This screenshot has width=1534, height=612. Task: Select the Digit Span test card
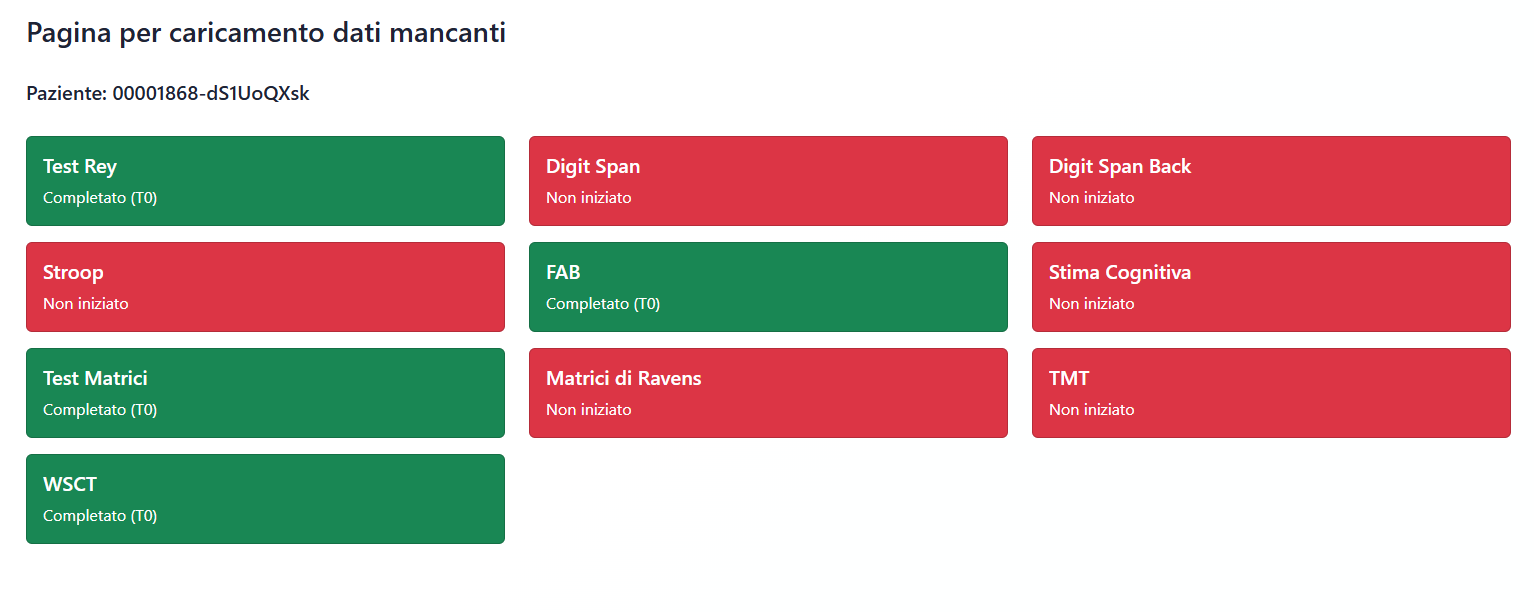tap(768, 180)
